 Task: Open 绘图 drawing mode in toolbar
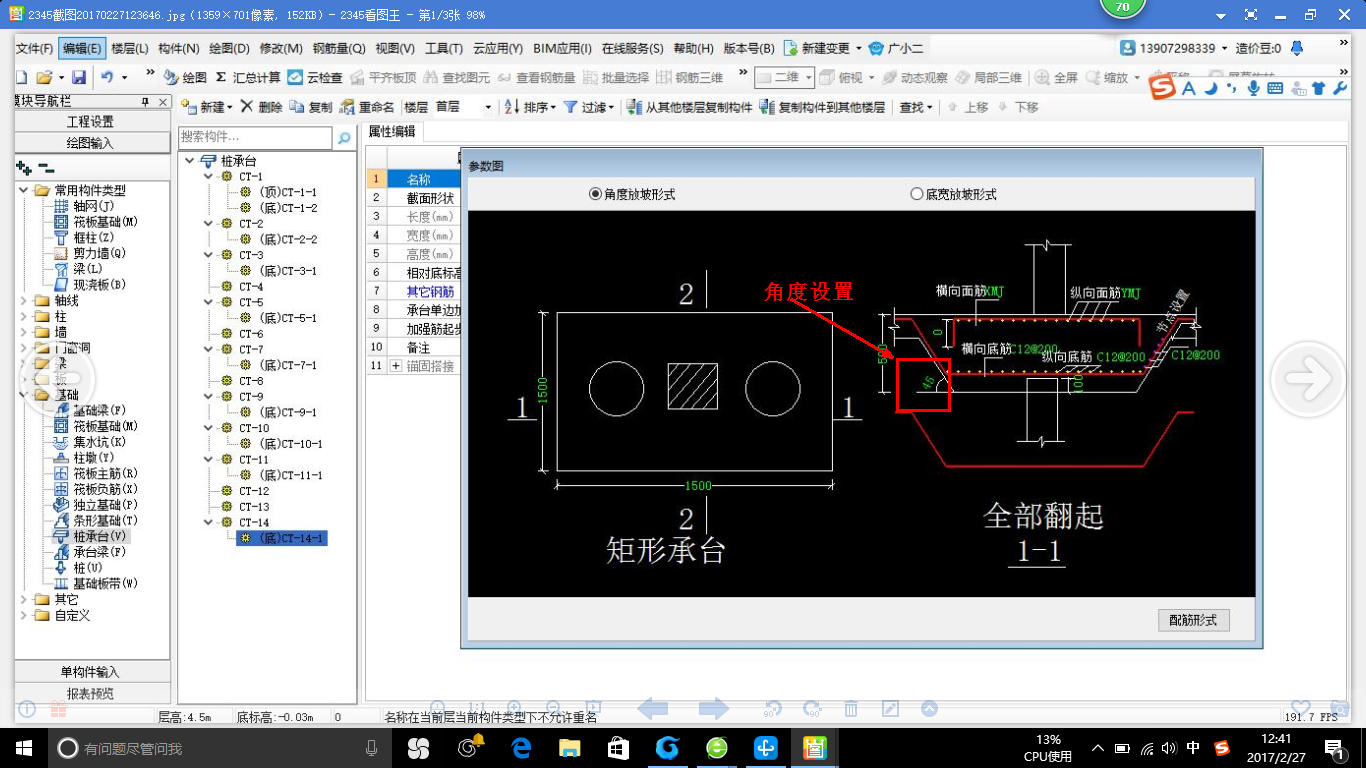(x=186, y=77)
